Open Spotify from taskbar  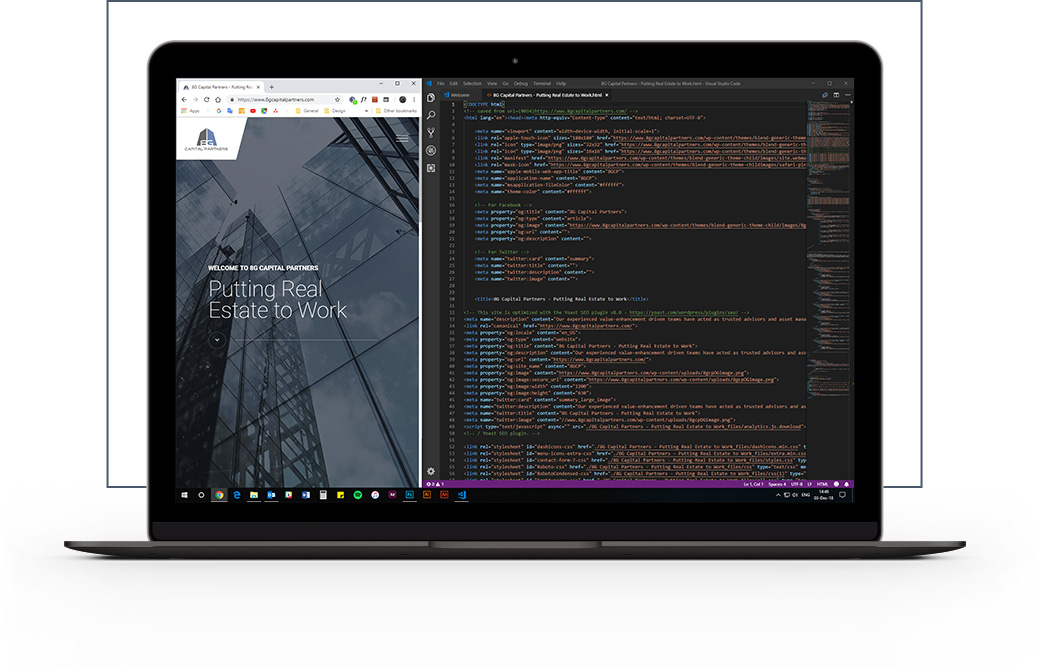pyautogui.click(x=357, y=495)
